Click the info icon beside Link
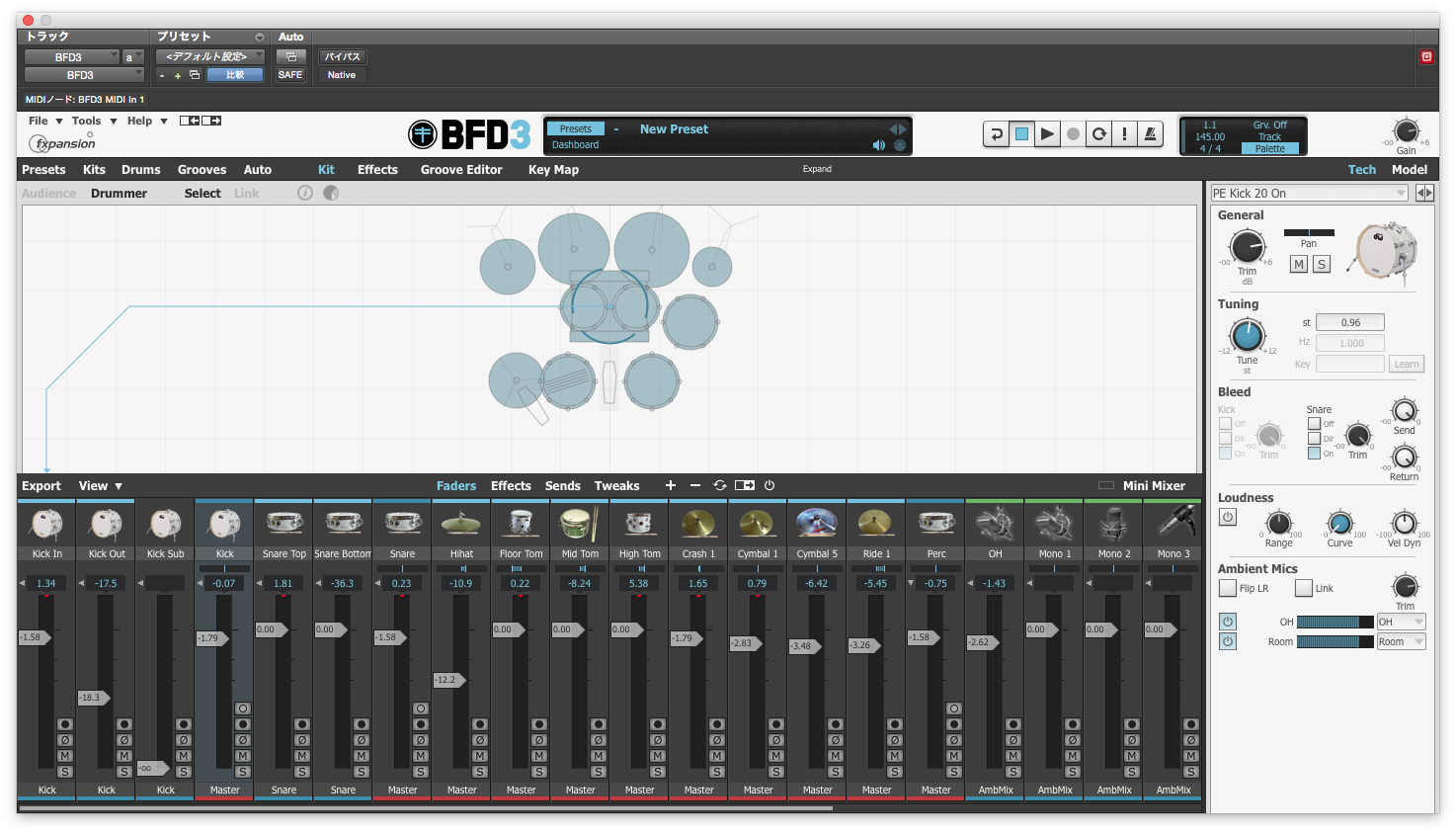 (305, 193)
